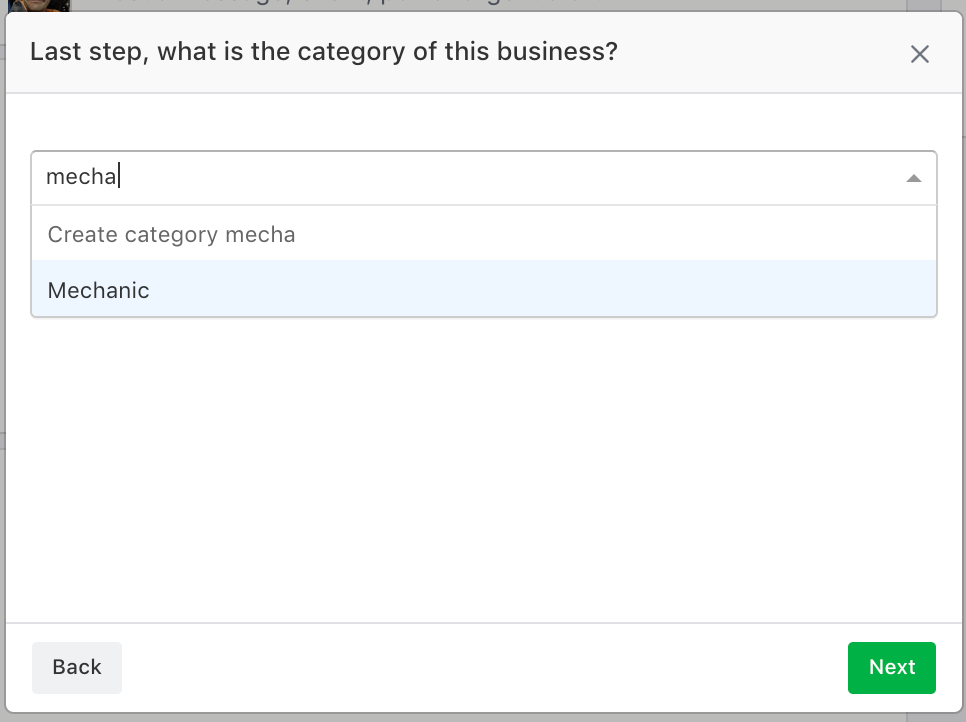The width and height of the screenshot is (966, 722).
Task: Select the Mechanic category option
Action: [98, 290]
